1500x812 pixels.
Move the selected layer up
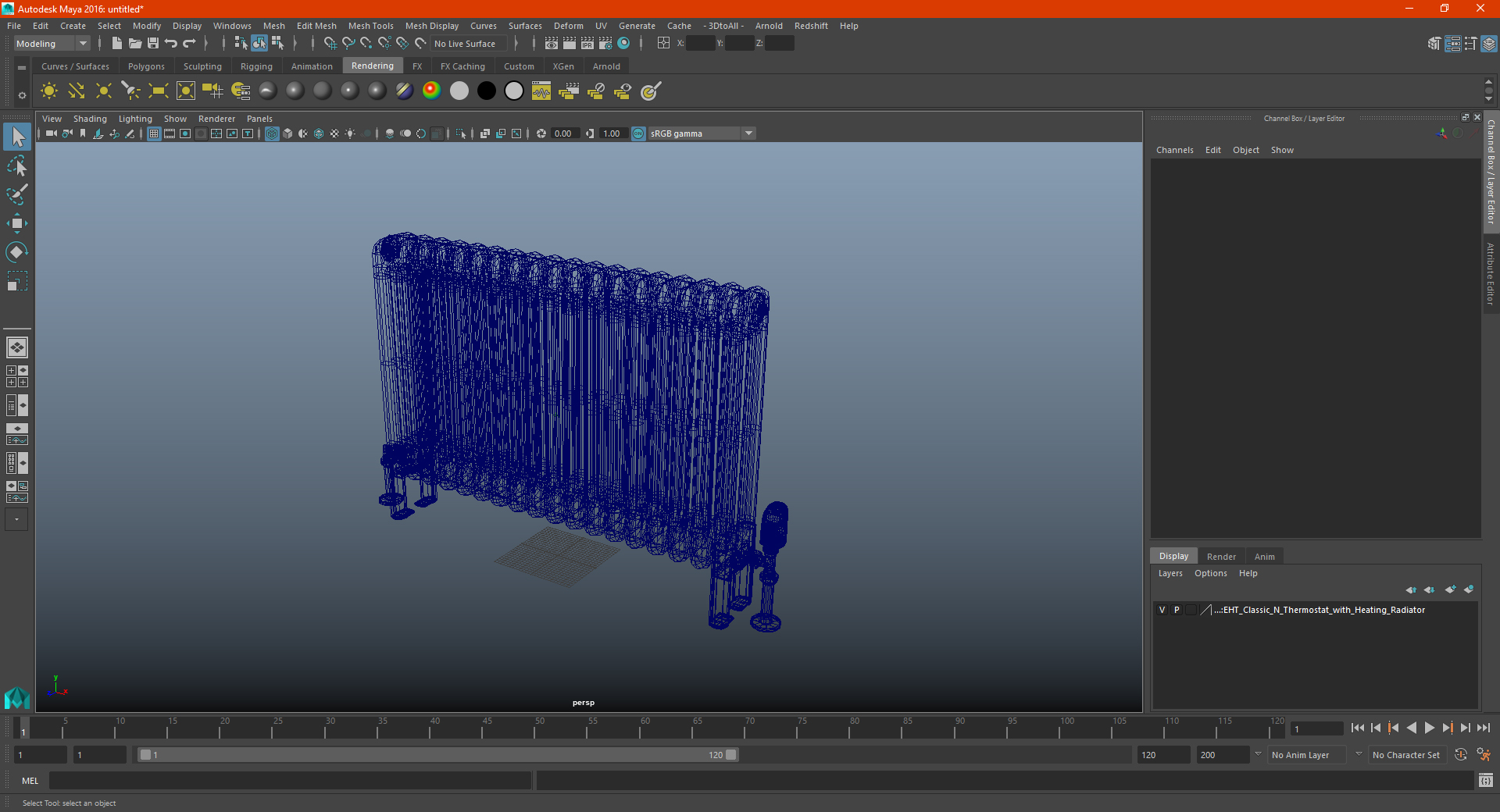[1411, 589]
